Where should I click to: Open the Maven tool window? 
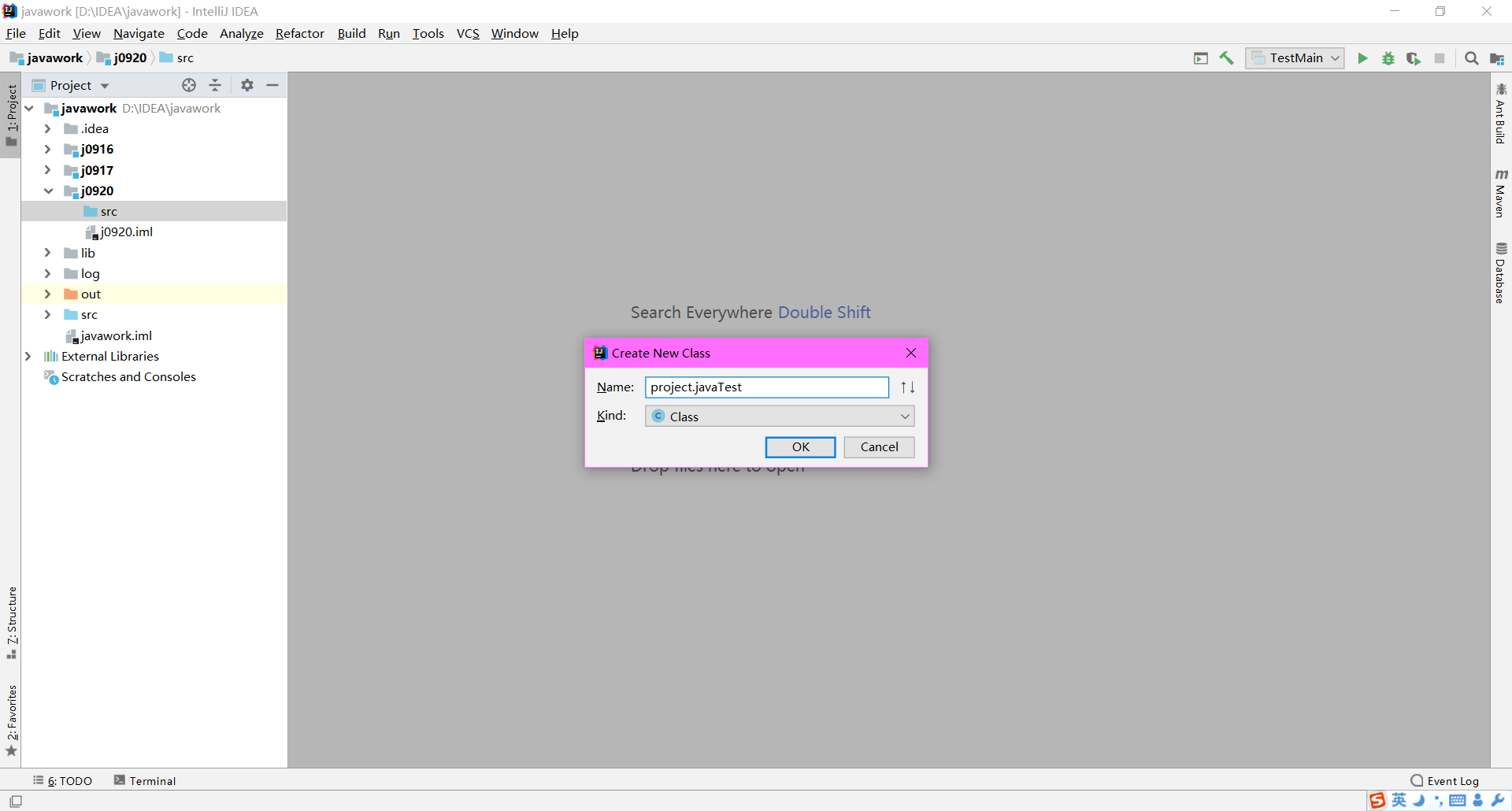click(x=1501, y=194)
